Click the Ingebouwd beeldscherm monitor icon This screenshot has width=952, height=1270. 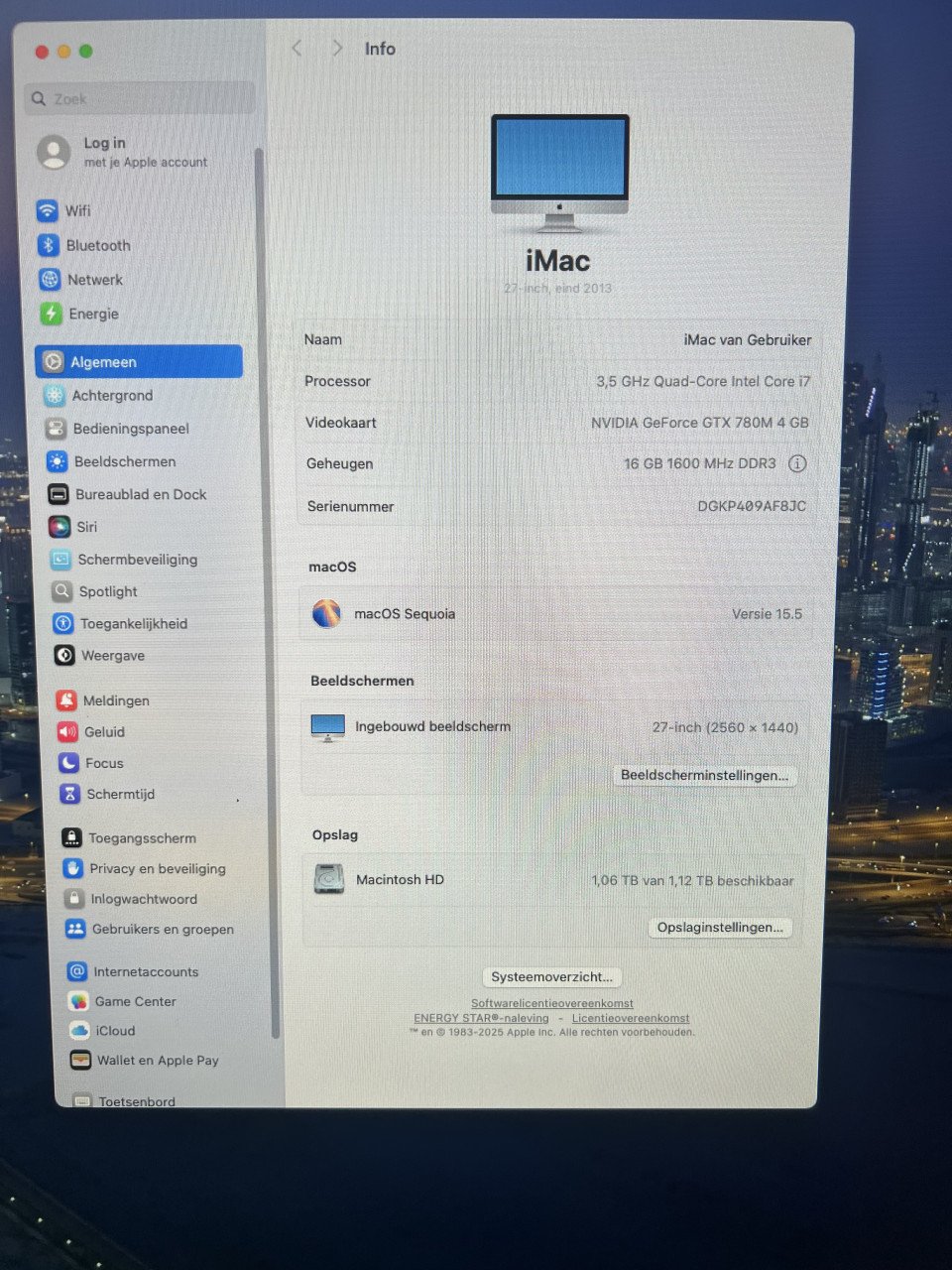327,727
